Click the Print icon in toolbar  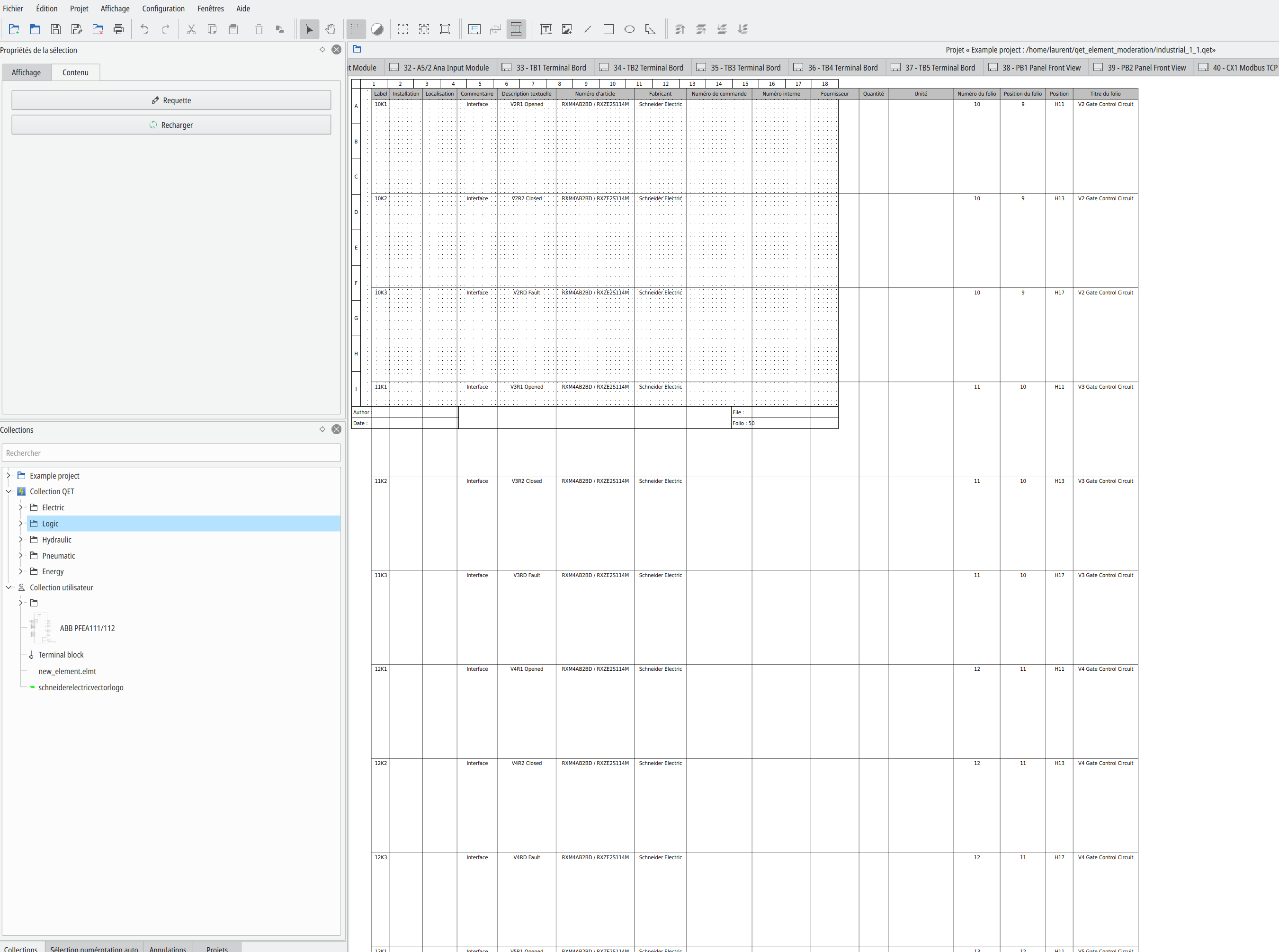pyautogui.click(x=118, y=29)
